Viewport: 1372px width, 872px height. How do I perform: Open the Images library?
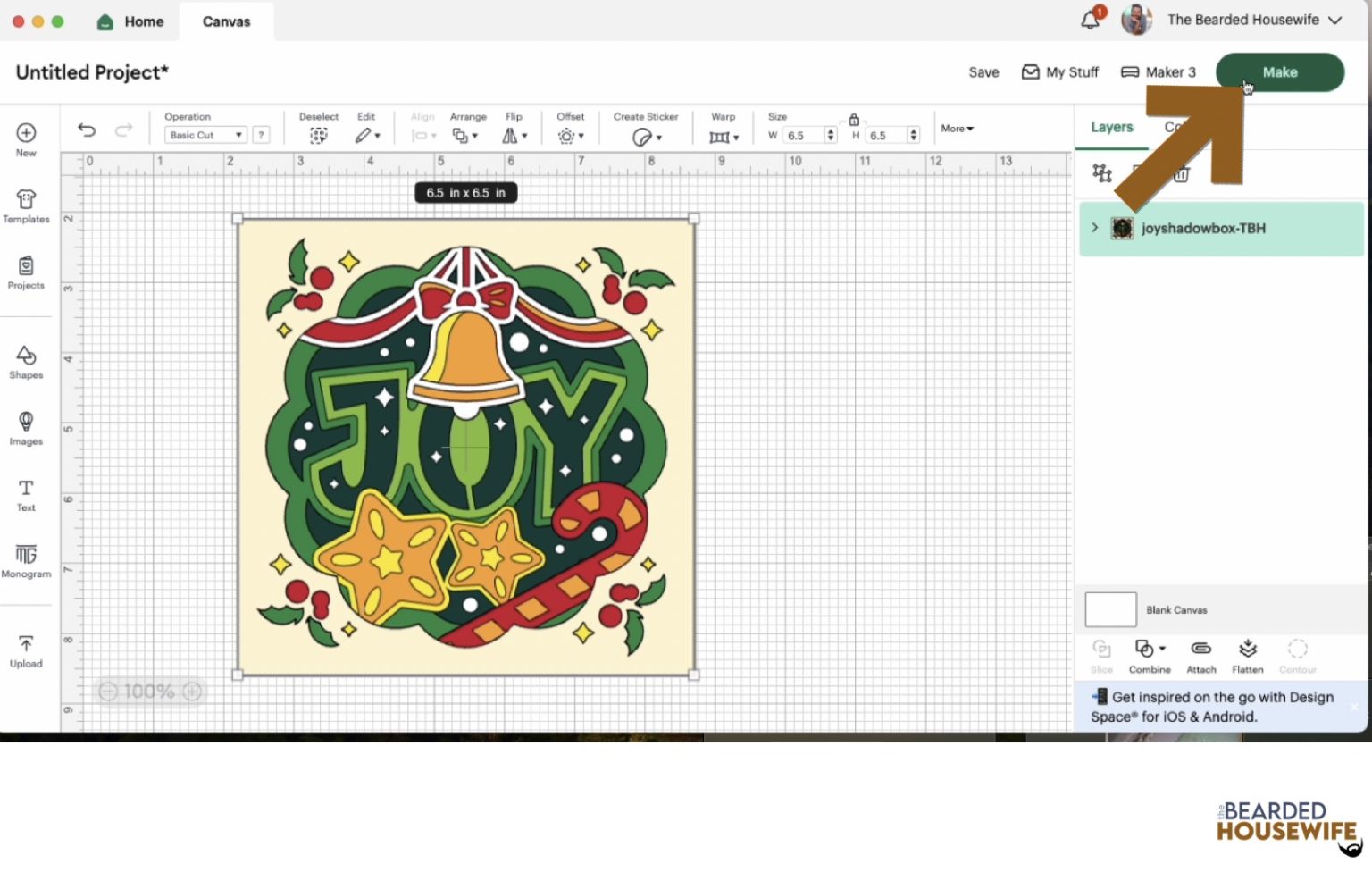[x=26, y=427]
